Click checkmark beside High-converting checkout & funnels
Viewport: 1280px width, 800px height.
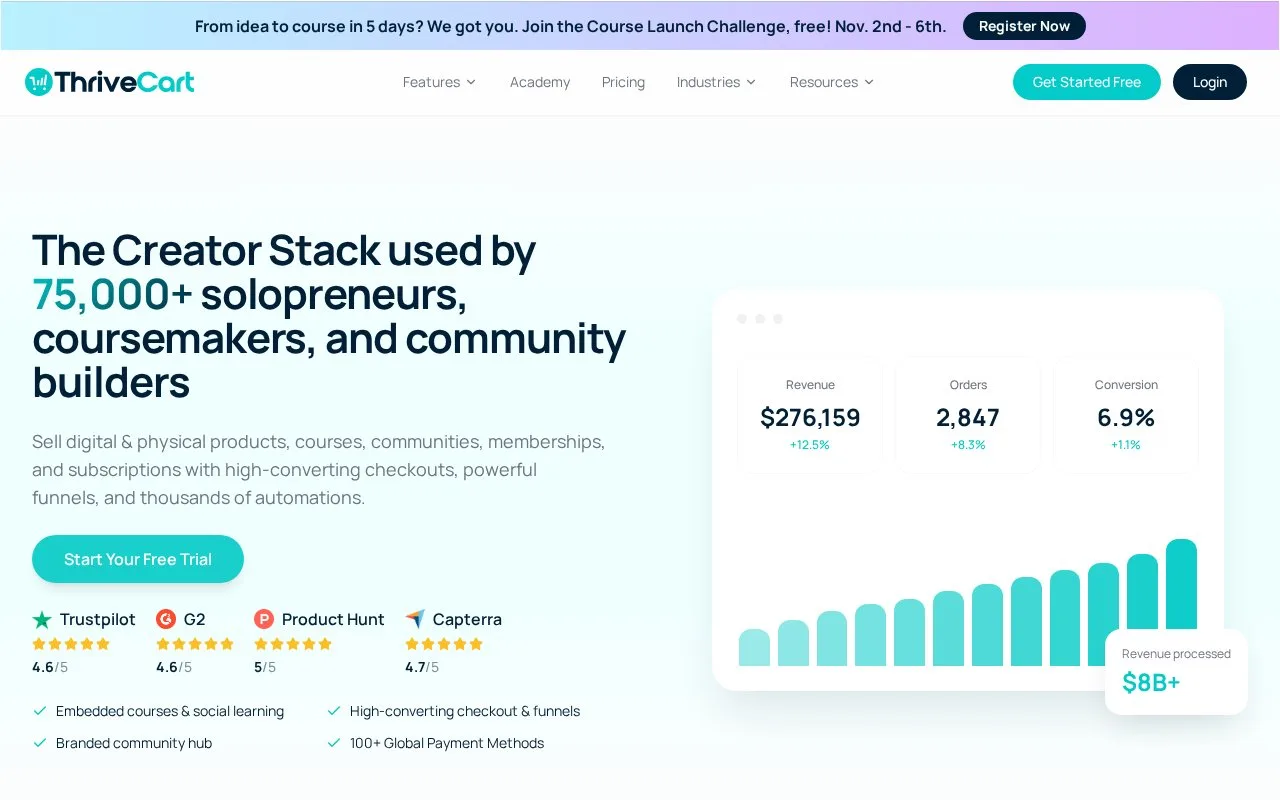334,711
